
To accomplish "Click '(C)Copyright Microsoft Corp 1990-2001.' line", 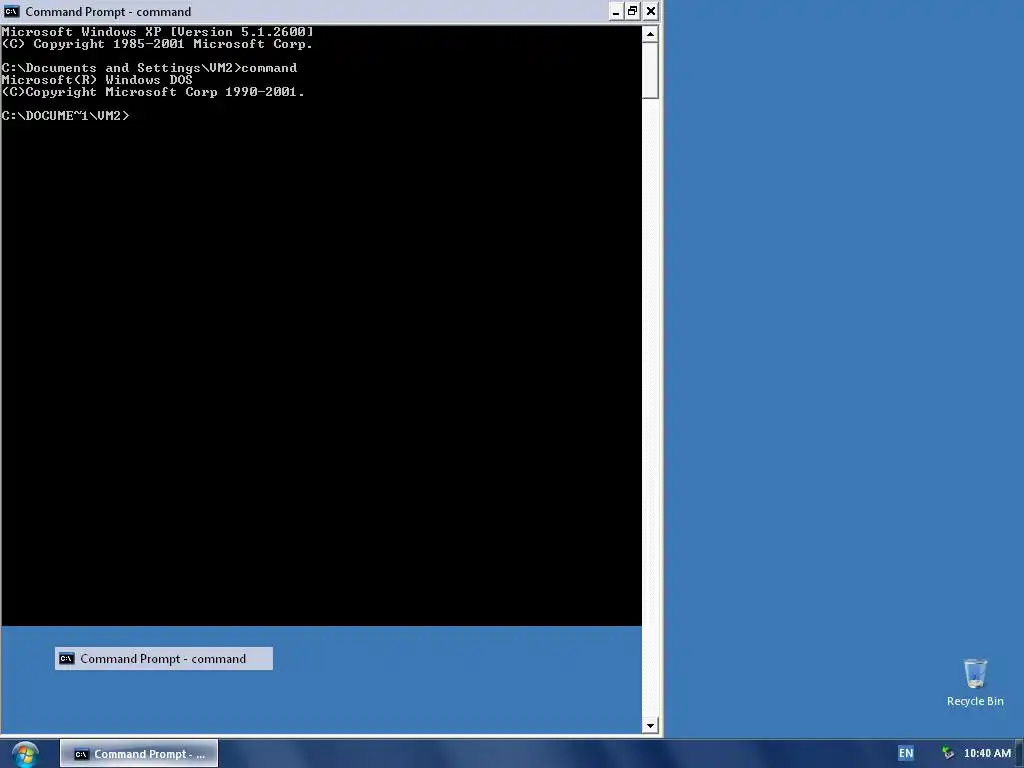I will 153,91.
